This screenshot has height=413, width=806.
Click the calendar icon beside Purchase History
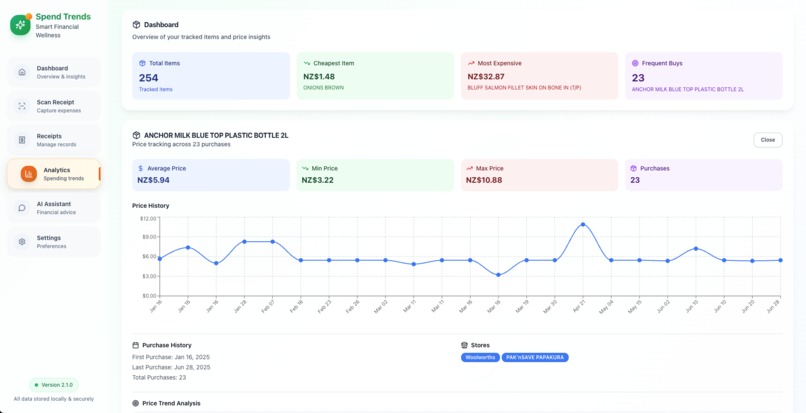(x=136, y=345)
